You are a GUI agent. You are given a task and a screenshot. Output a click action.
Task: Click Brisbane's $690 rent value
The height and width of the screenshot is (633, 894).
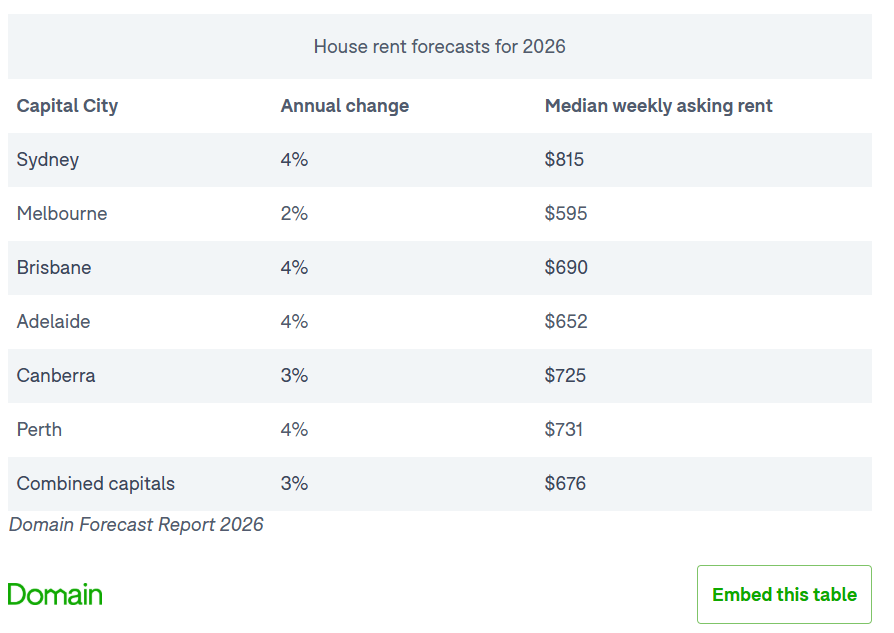click(x=566, y=268)
